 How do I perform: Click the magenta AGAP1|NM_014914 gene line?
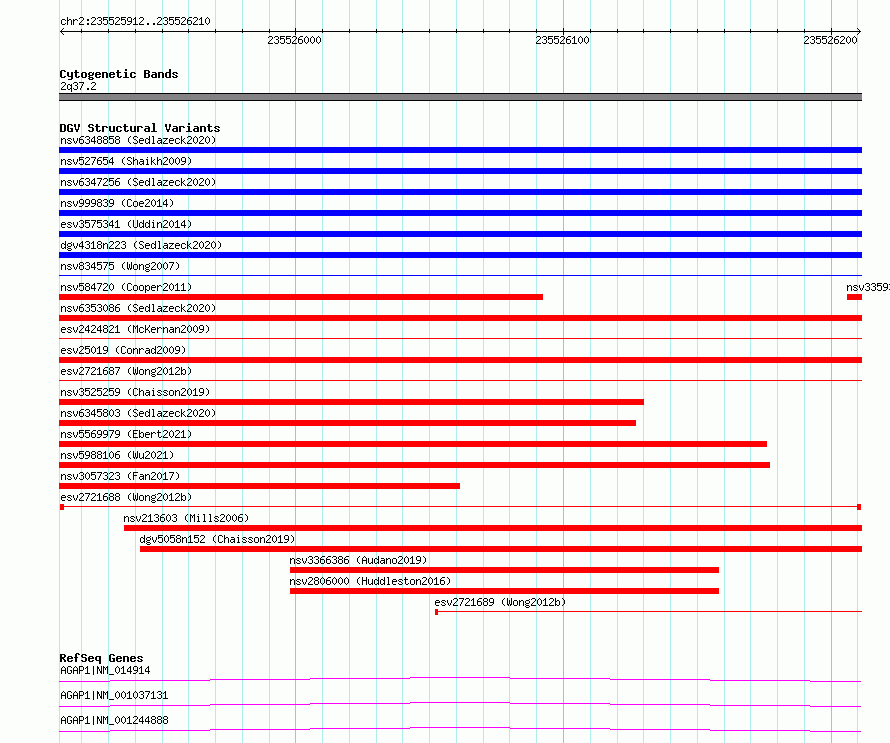pyautogui.click(x=460, y=679)
